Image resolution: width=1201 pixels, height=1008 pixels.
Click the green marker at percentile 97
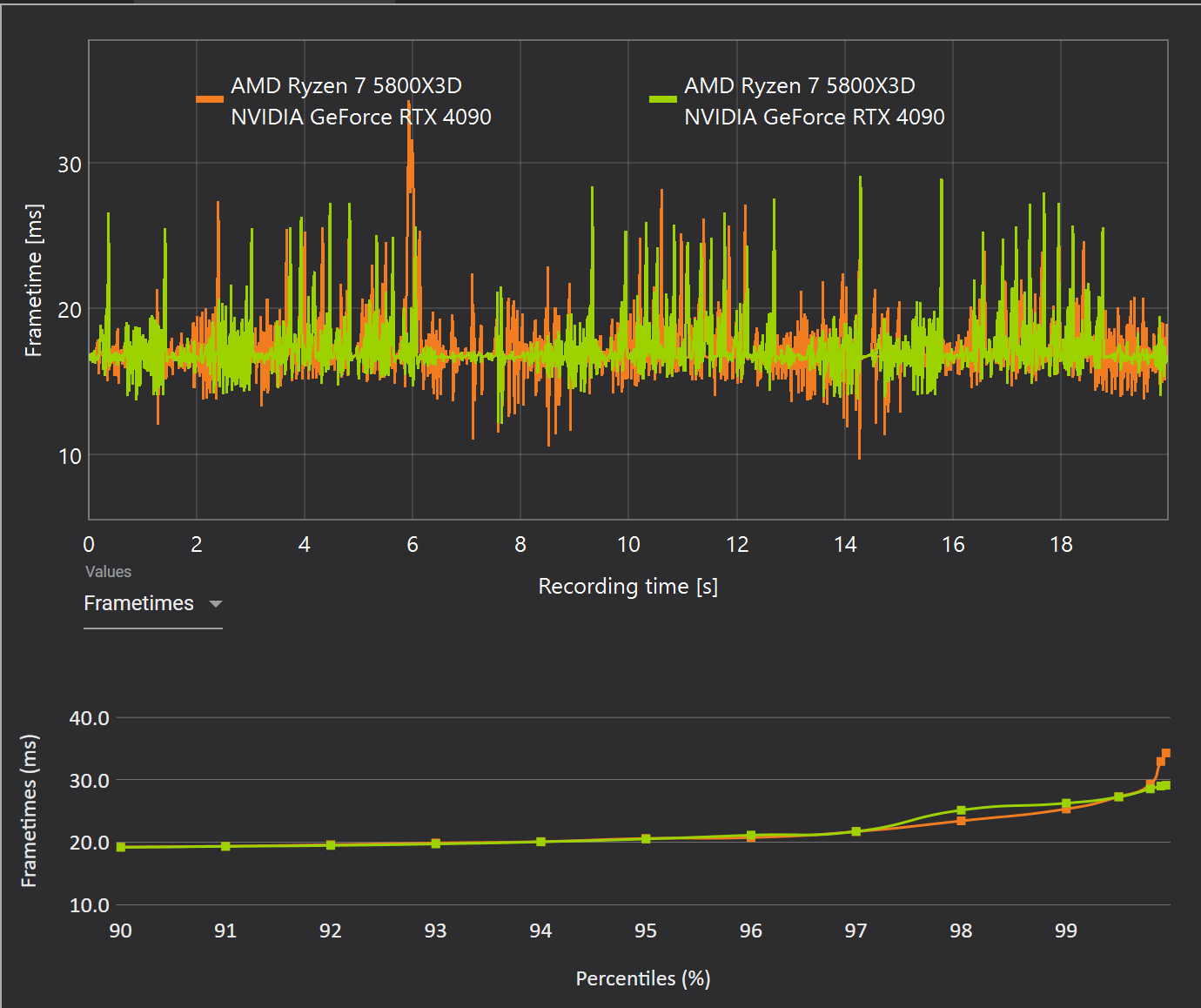point(856,831)
